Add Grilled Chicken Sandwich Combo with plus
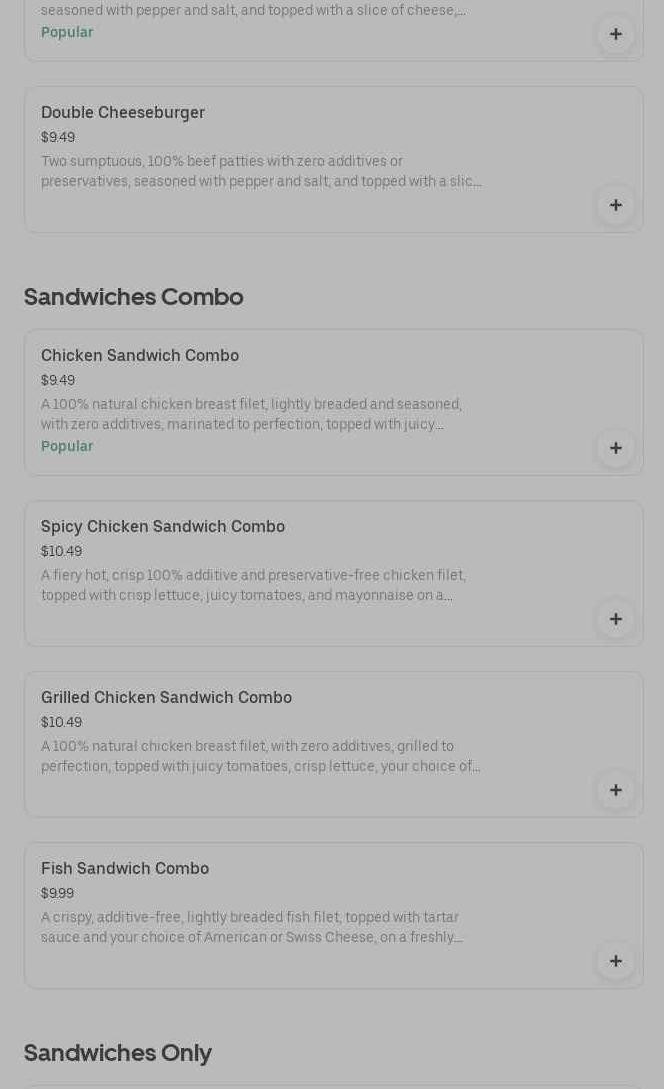664x1089 pixels. click(615, 790)
